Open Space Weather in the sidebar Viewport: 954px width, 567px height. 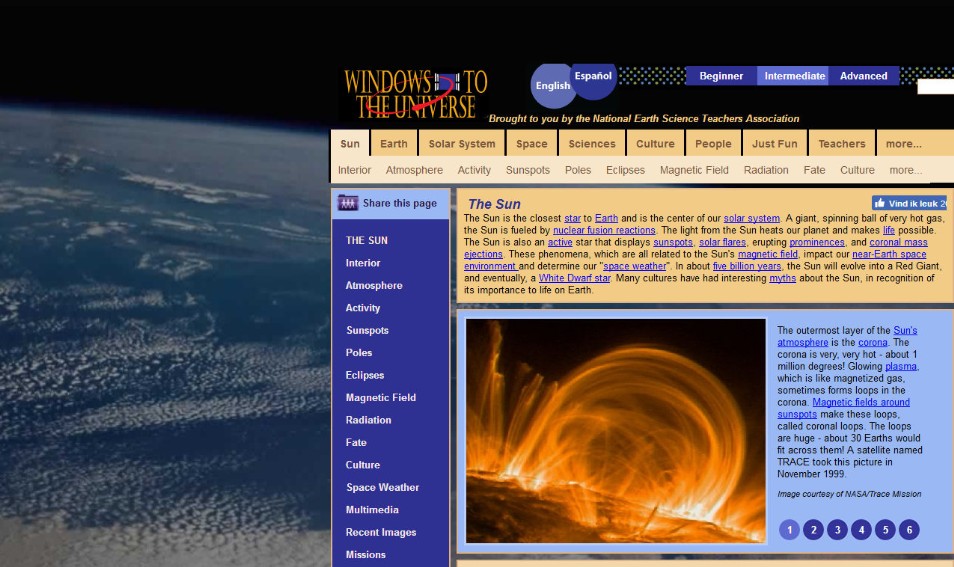tap(382, 487)
